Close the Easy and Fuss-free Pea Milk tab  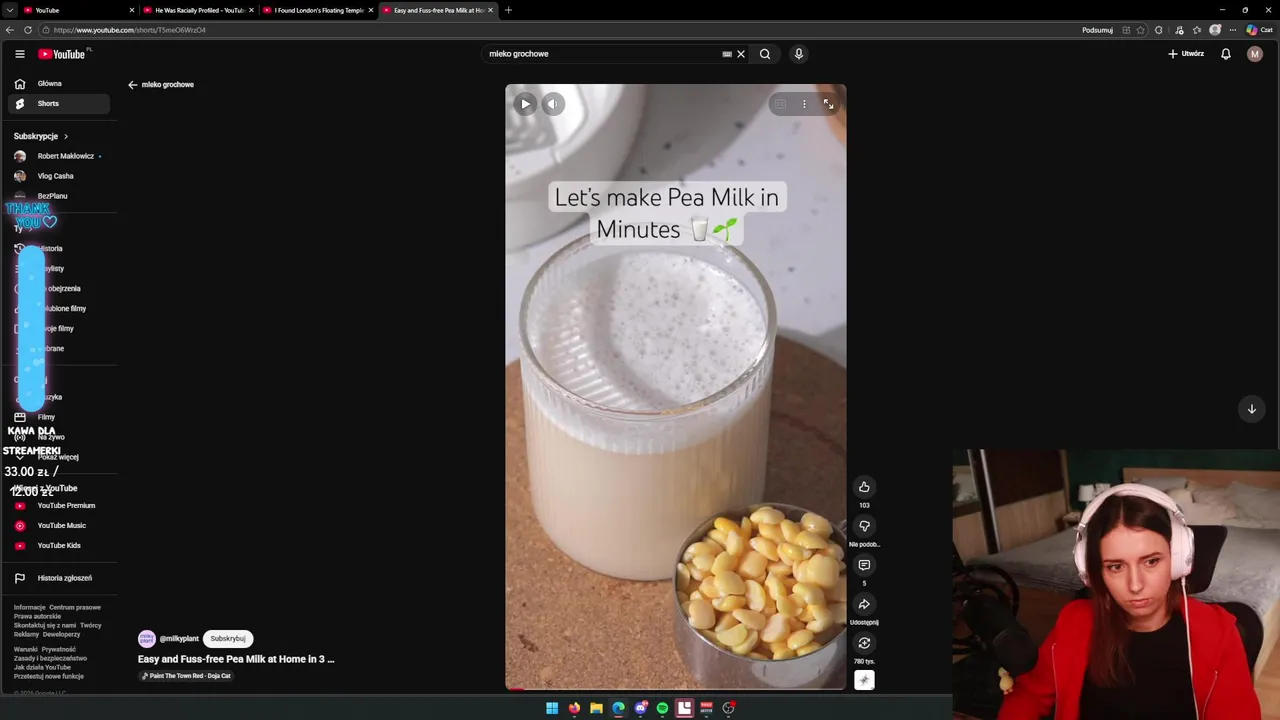(490, 10)
